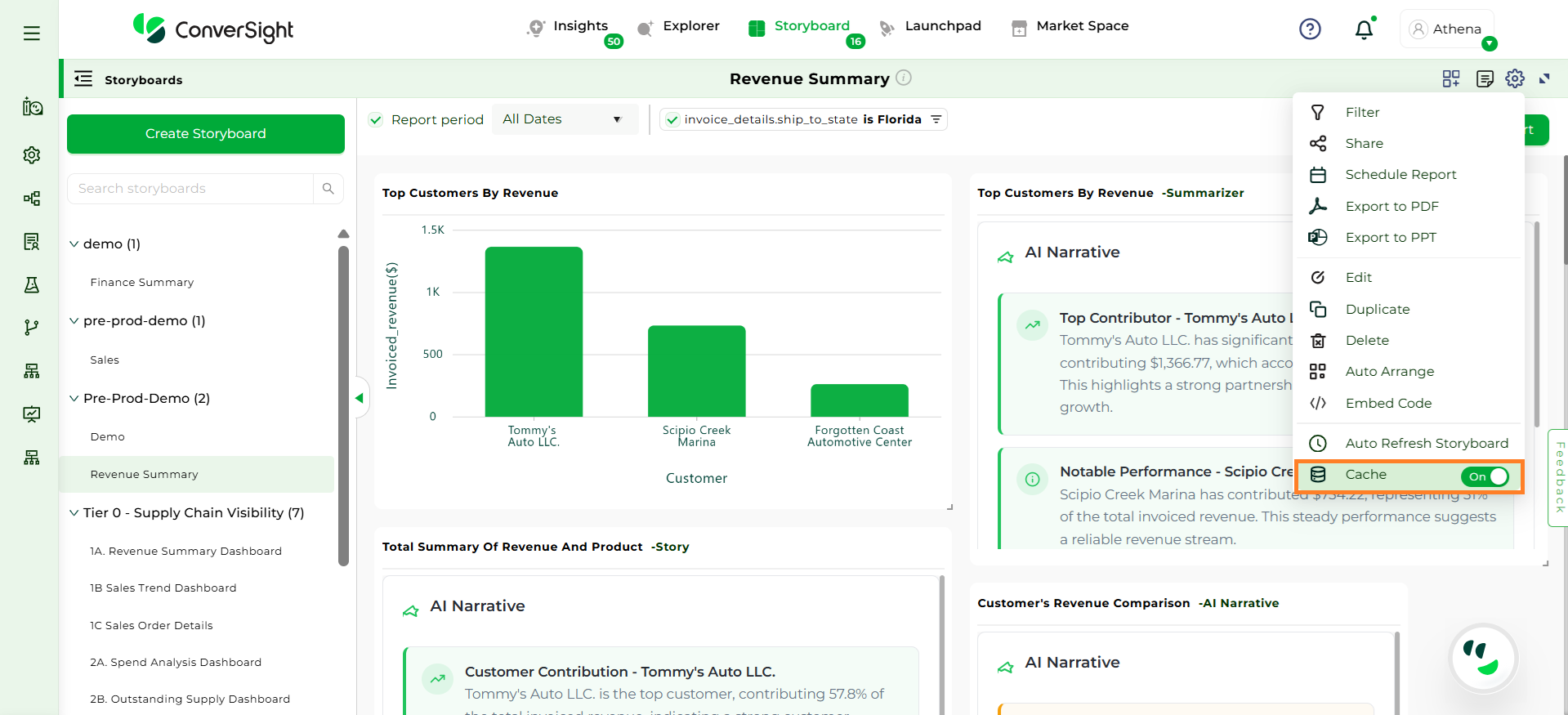
Task: Toggle the Cache switch off
Action: pos(1485,476)
